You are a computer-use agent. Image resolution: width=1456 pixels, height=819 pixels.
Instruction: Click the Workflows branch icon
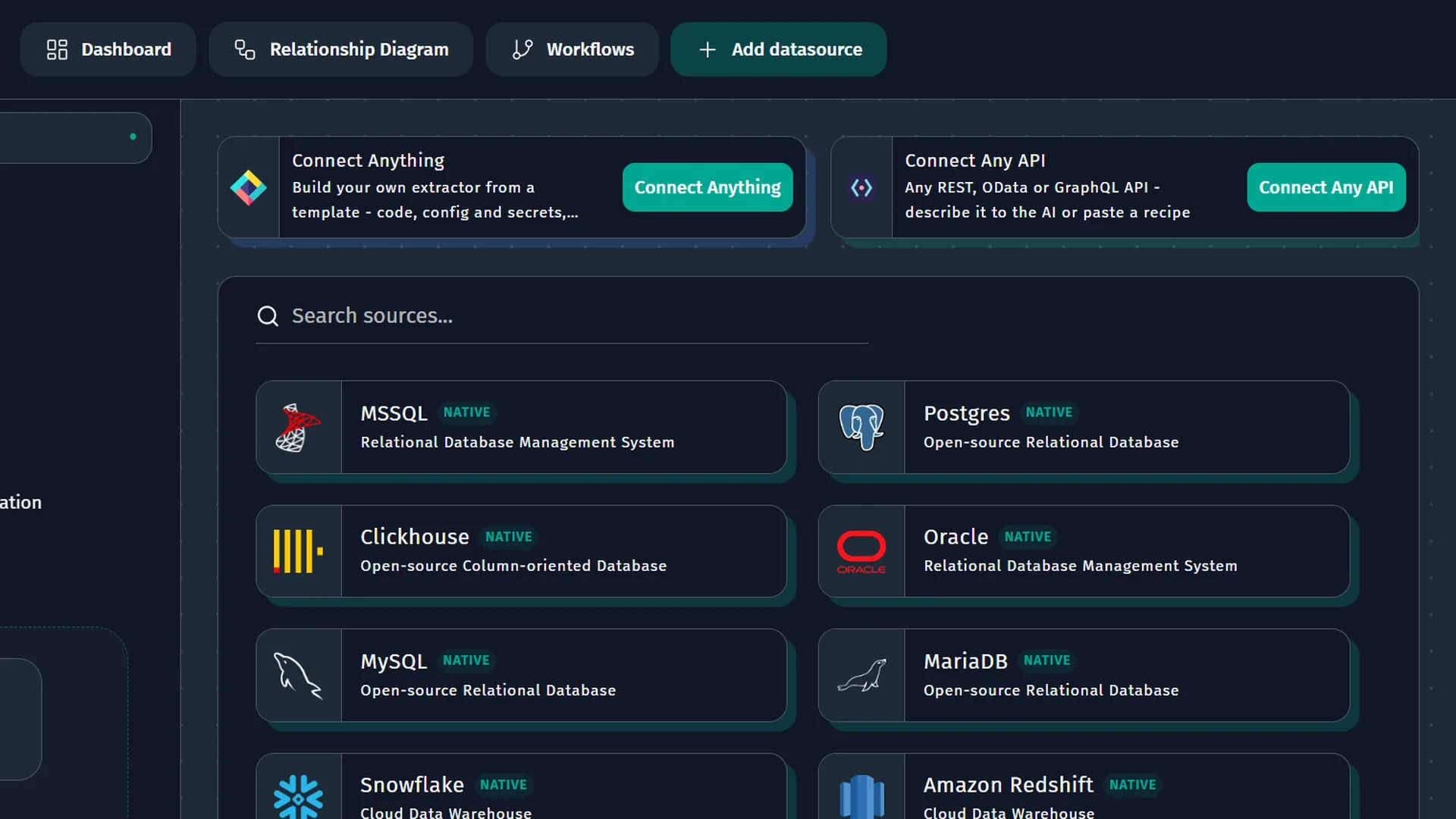coord(522,49)
